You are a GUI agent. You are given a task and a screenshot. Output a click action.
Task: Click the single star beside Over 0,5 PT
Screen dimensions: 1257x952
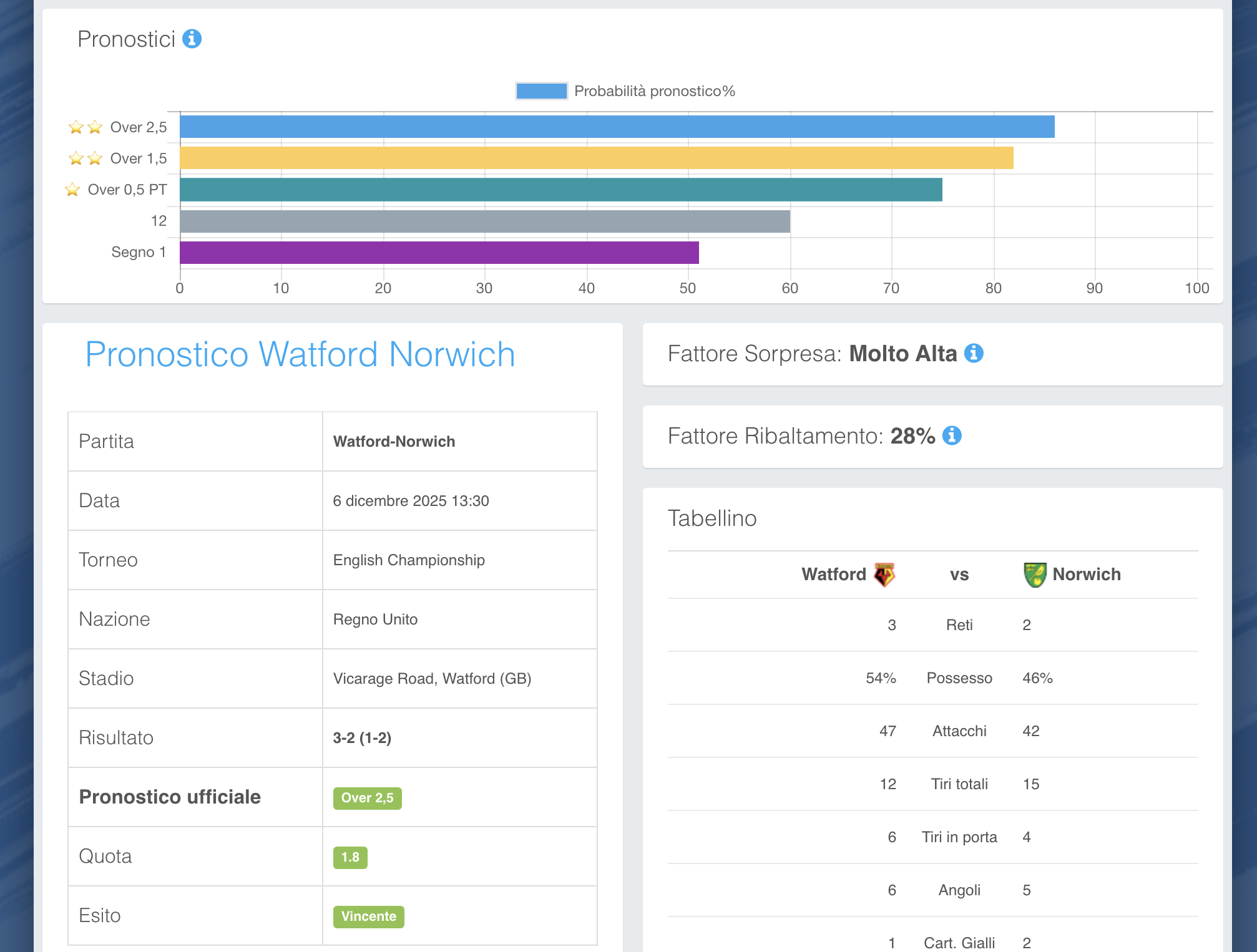(72, 190)
